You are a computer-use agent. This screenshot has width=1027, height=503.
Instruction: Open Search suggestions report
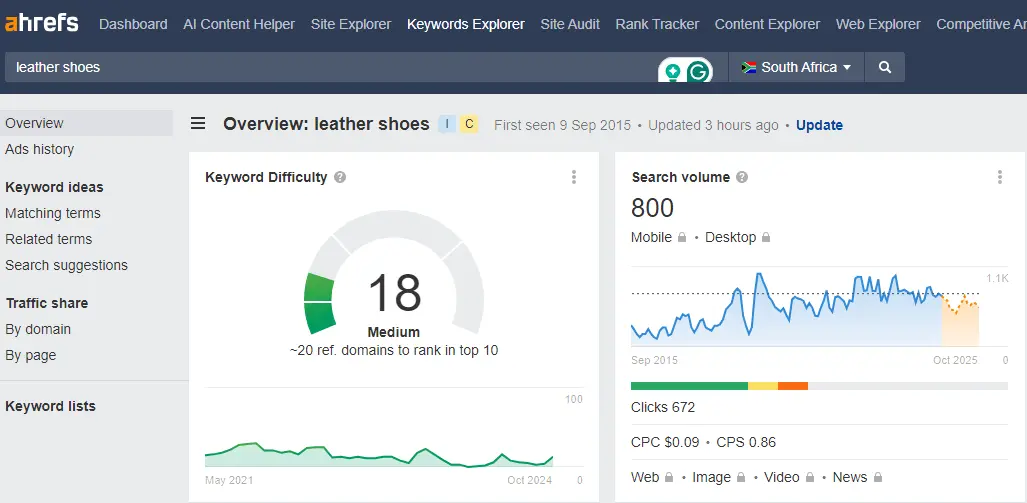click(66, 265)
